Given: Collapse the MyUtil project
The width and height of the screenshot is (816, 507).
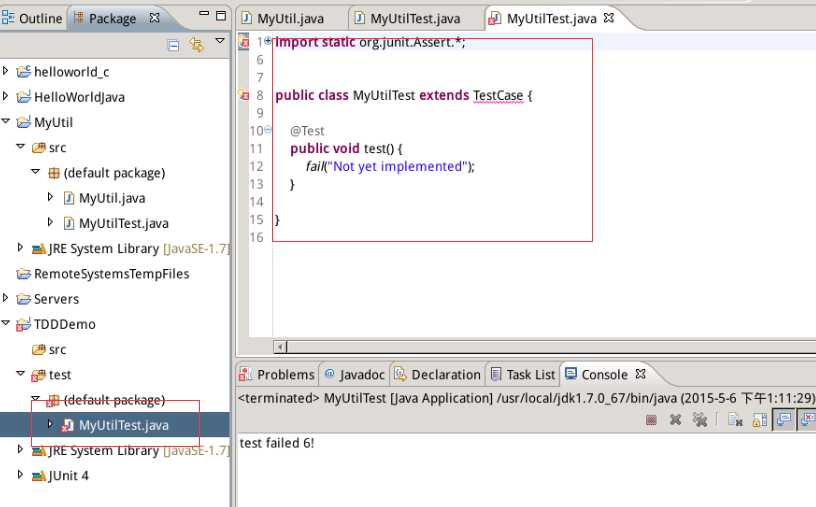Looking at the screenshot, I should (6, 121).
